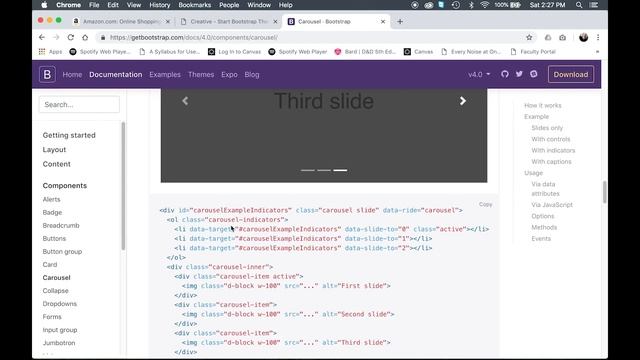
Task: Open Button group component page
Action: pyautogui.click(x=62, y=251)
